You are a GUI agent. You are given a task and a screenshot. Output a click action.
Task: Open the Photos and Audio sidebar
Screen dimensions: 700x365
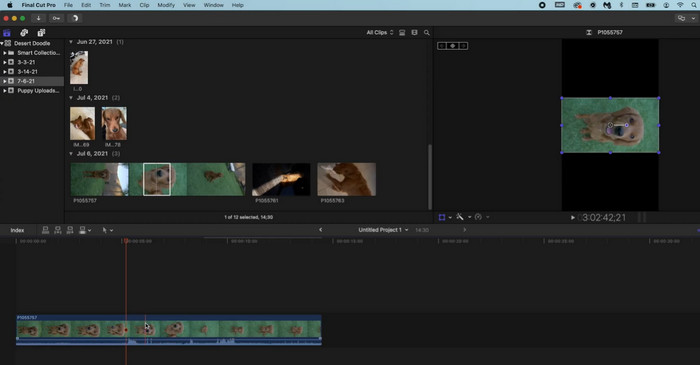[24, 33]
